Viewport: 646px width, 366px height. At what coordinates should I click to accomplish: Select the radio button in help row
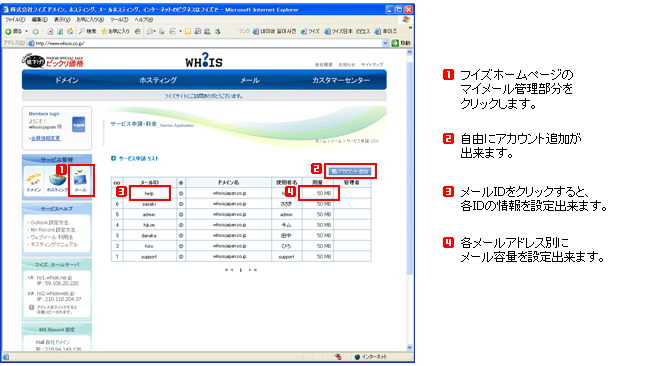tap(181, 193)
